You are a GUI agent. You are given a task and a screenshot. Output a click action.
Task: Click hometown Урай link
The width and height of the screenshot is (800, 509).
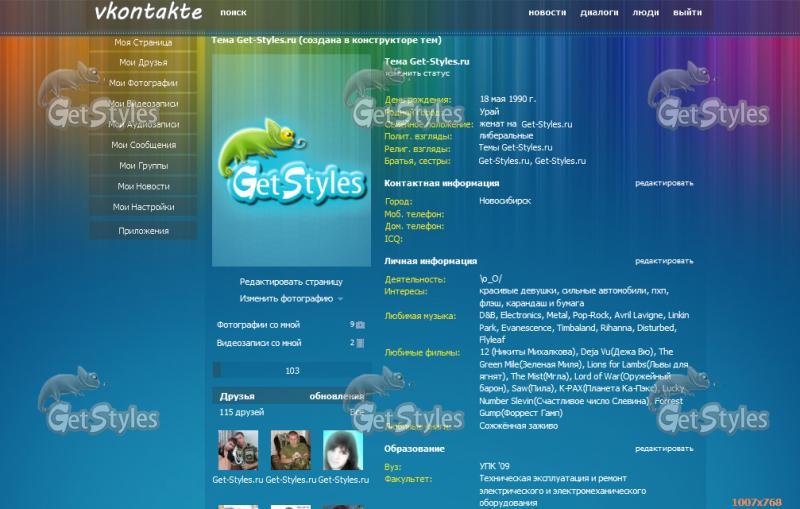(x=489, y=112)
